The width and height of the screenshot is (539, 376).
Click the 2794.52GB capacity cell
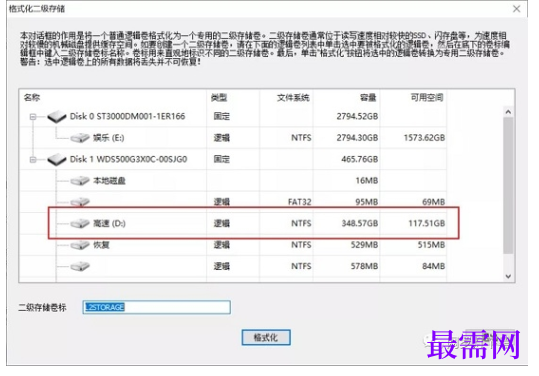(x=357, y=117)
